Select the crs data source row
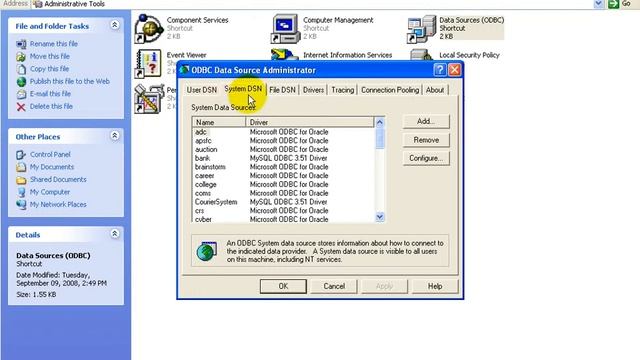Image resolution: width=640 pixels, height=360 pixels. click(283, 211)
